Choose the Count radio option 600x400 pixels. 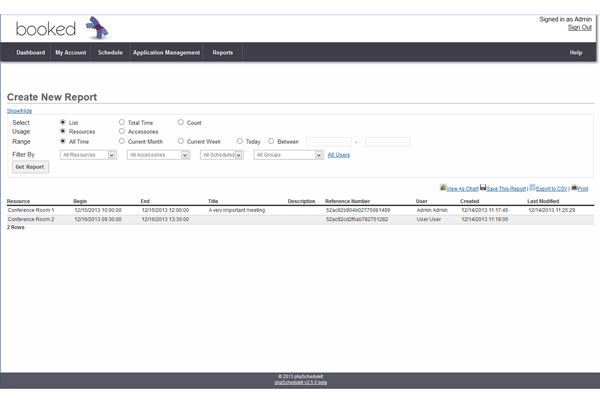point(181,122)
